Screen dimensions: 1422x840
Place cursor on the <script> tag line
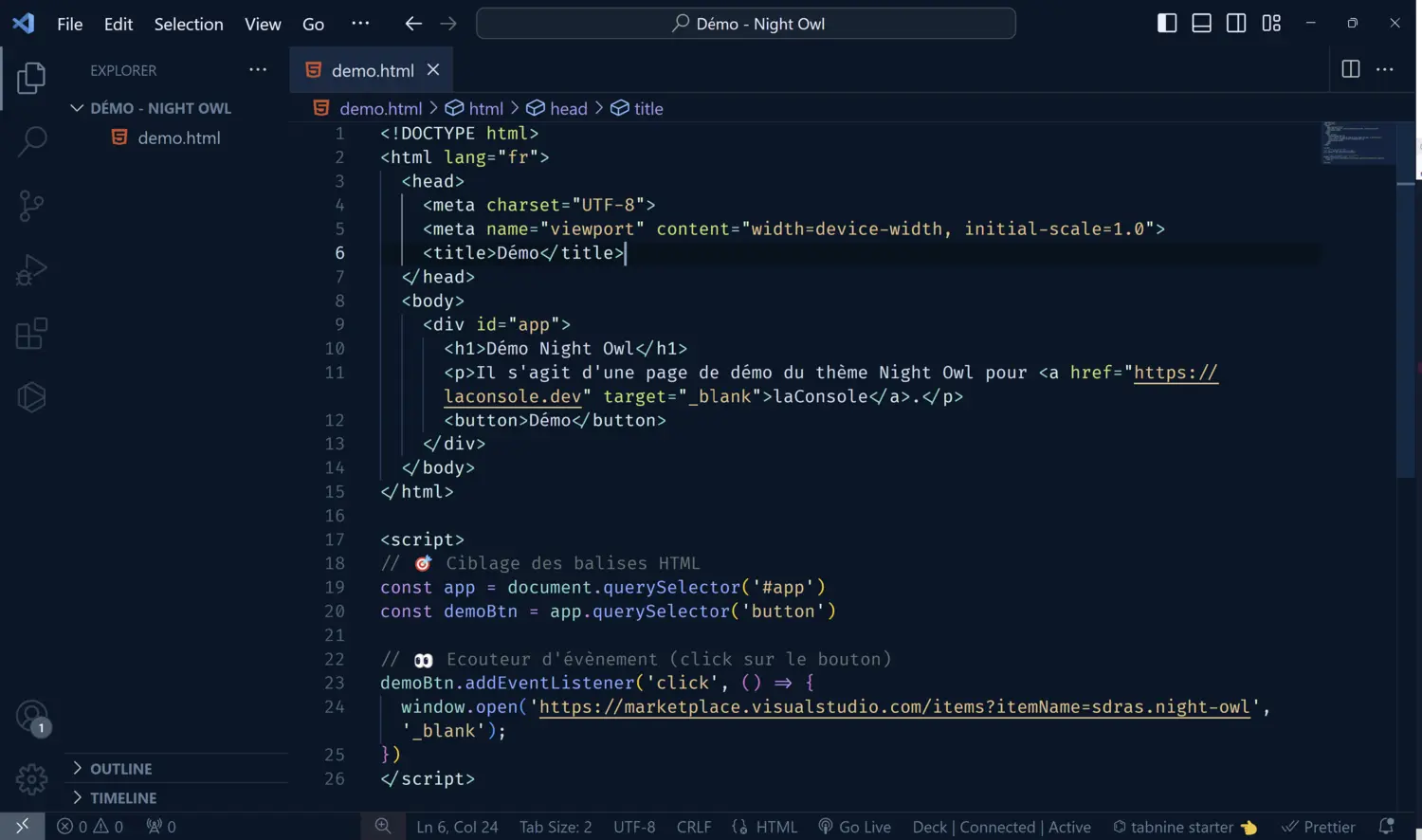click(422, 539)
